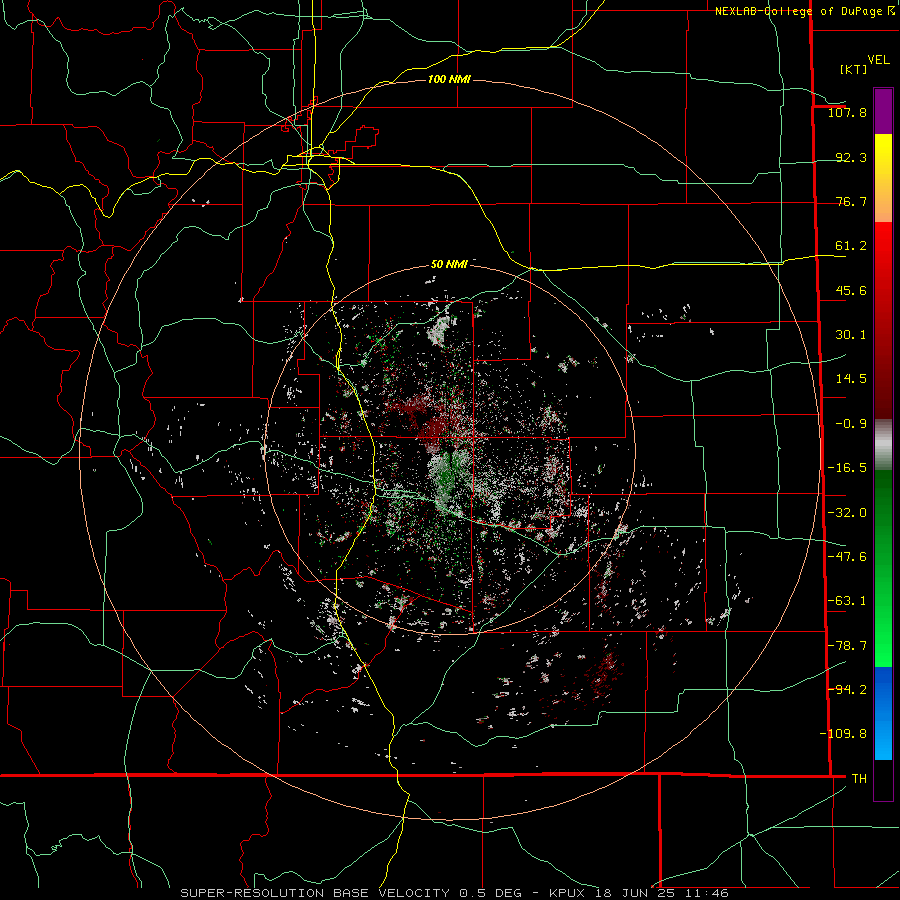Click the blue segment of velocity color bar

(x=883, y=713)
